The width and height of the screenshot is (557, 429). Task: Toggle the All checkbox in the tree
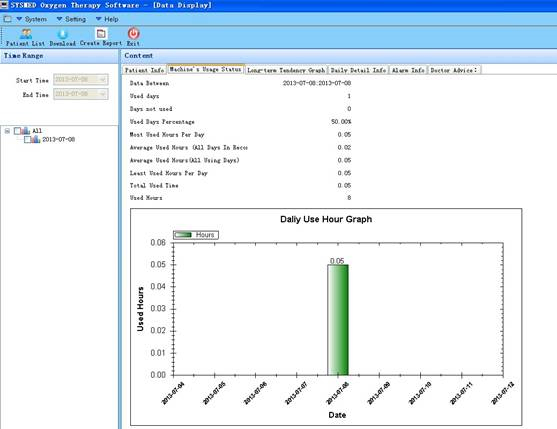[x=17, y=131]
